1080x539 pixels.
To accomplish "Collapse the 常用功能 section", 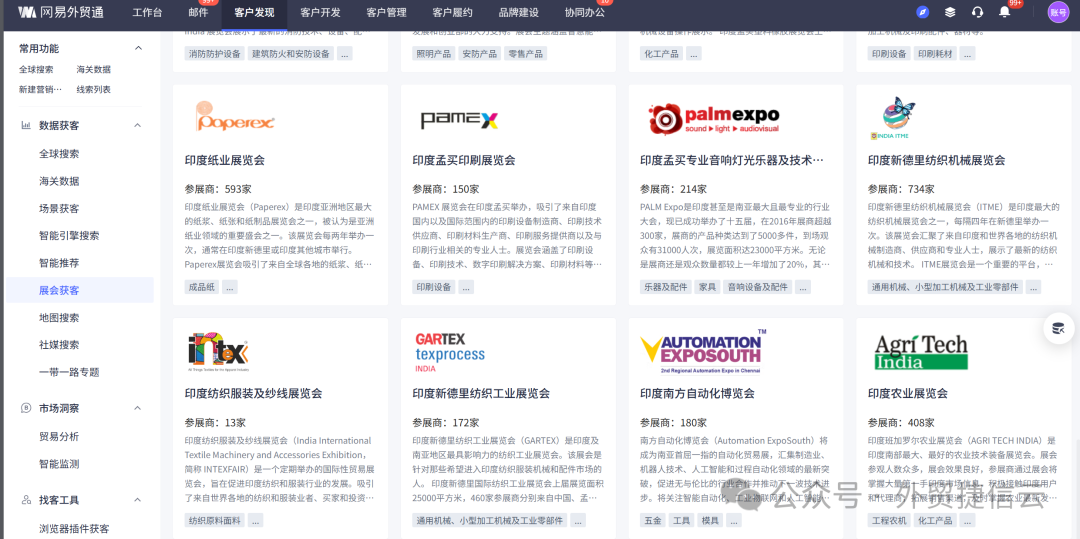I will tap(138, 48).
